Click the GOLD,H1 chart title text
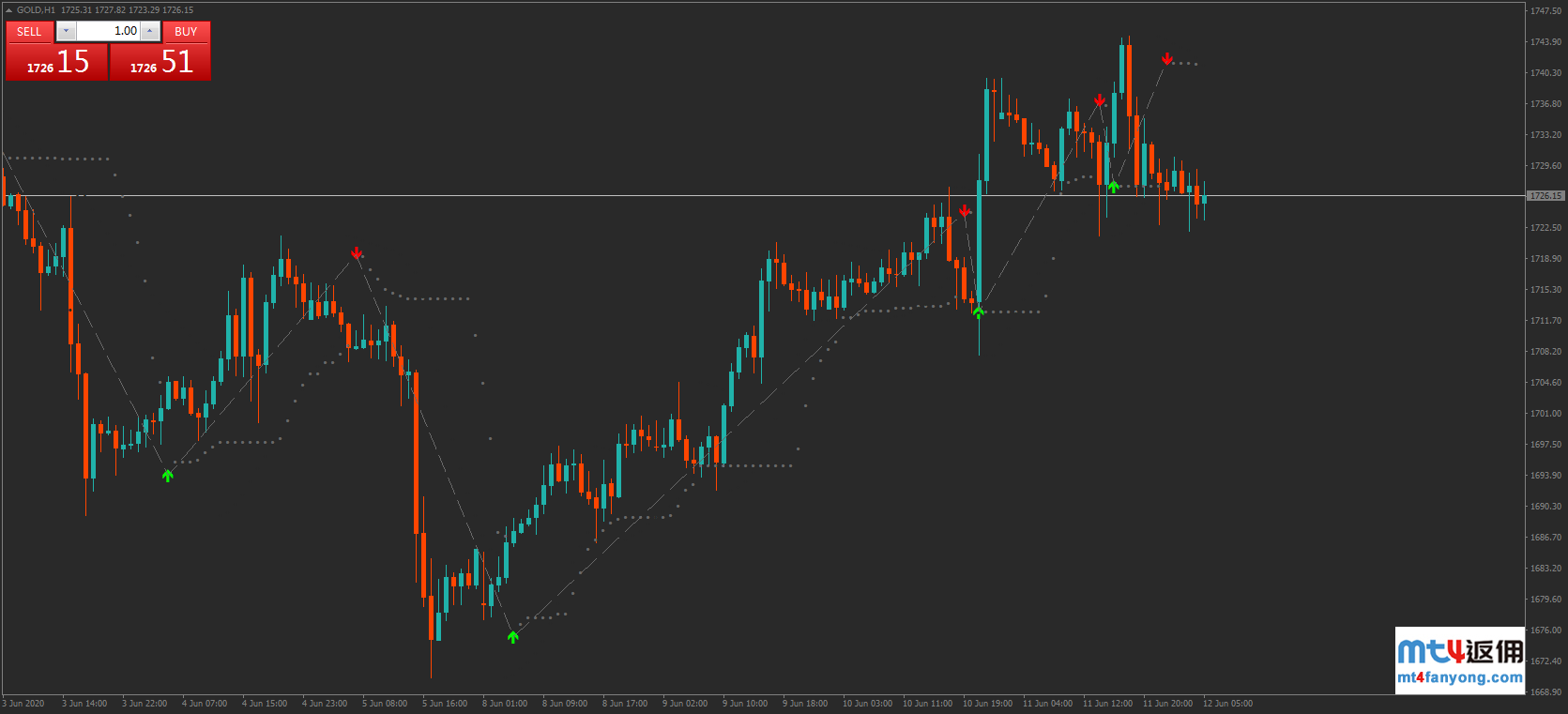This screenshot has height=714, width=1568. [x=36, y=10]
